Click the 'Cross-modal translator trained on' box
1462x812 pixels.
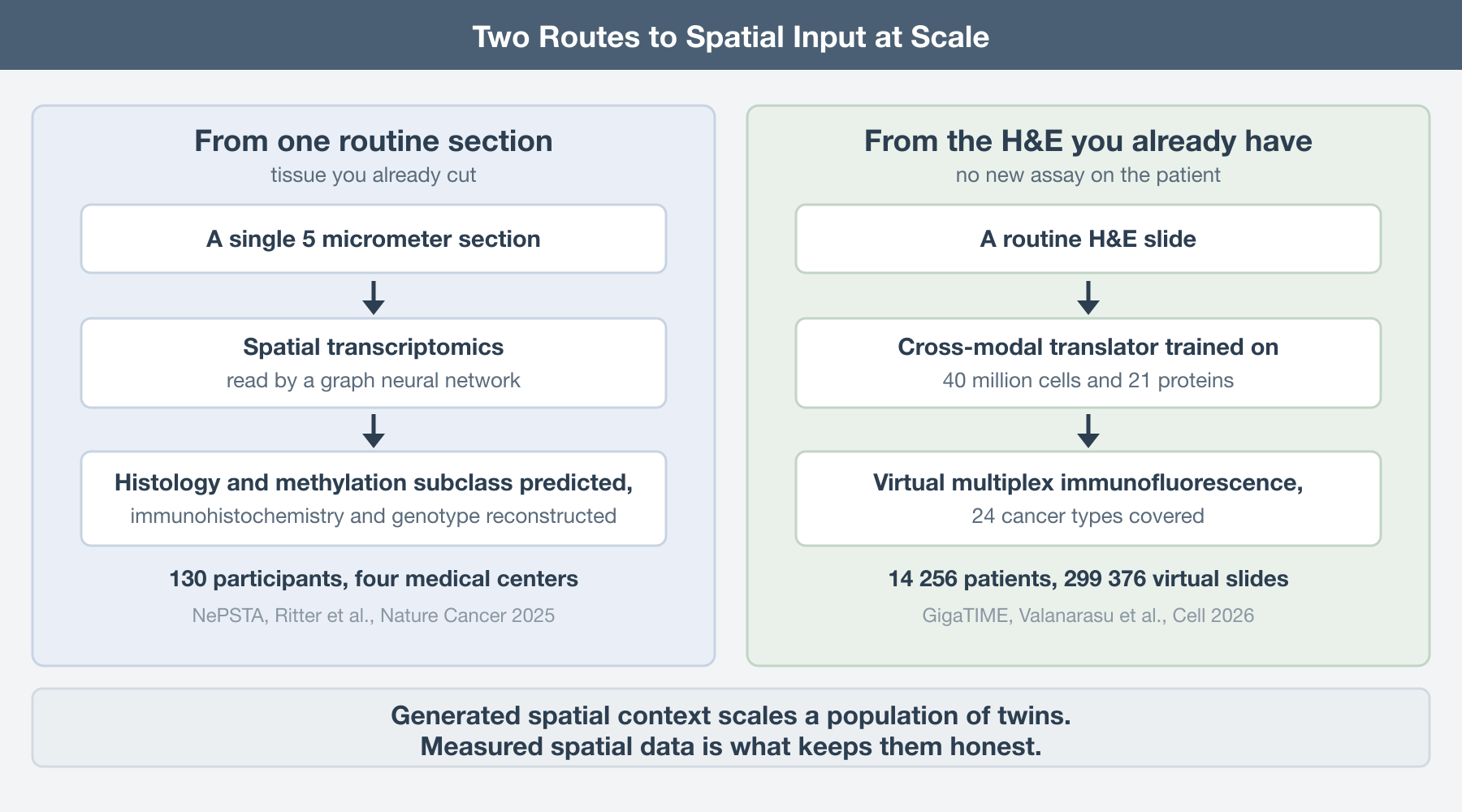1088,363
